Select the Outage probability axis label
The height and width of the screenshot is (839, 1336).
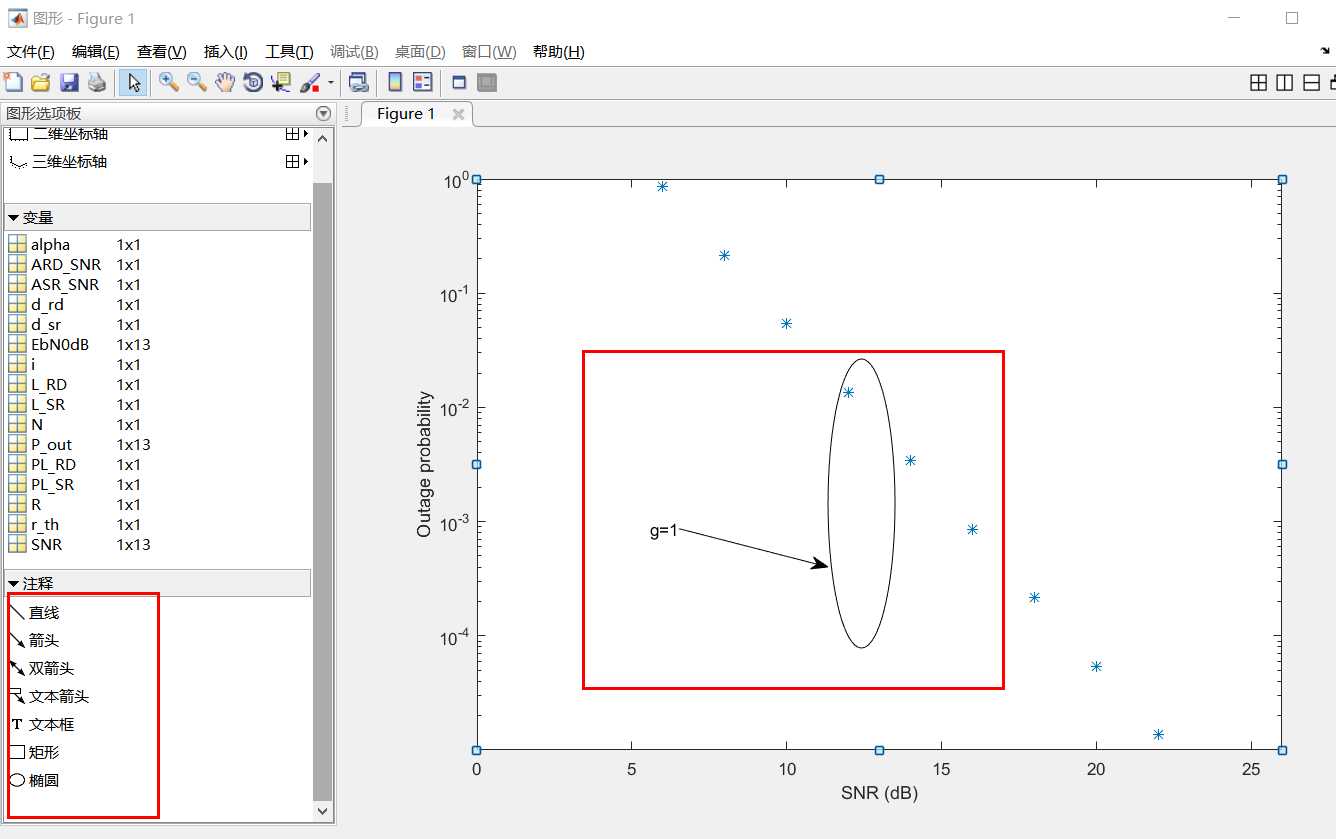coord(425,464)
